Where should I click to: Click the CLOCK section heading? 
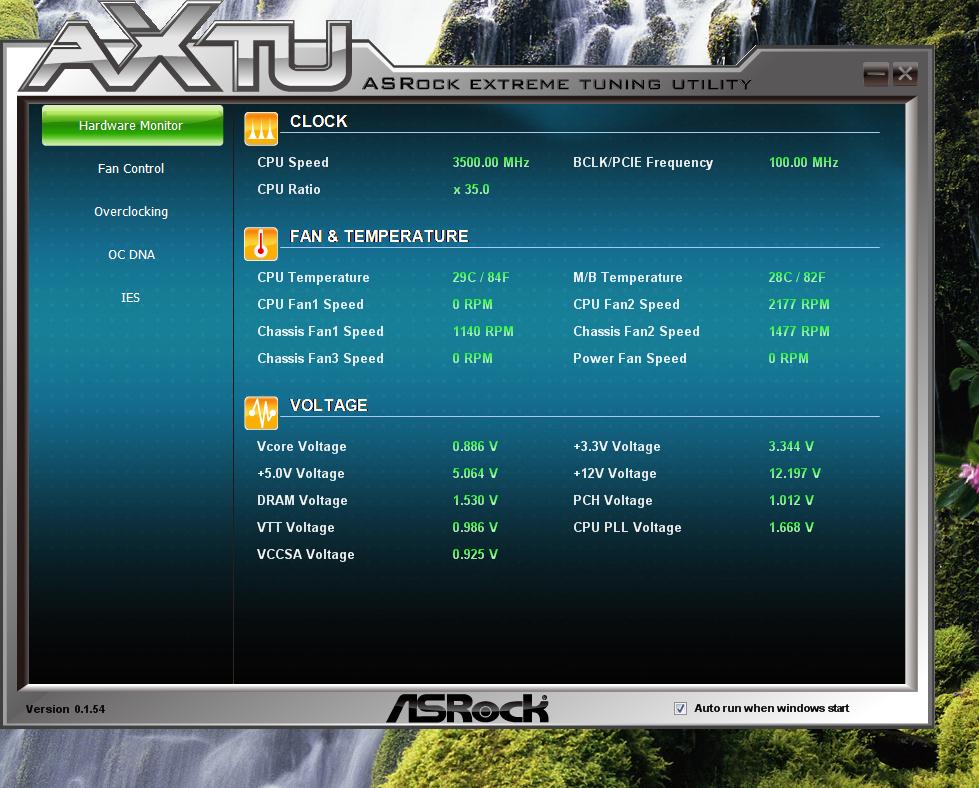click(x=318, y=121)
